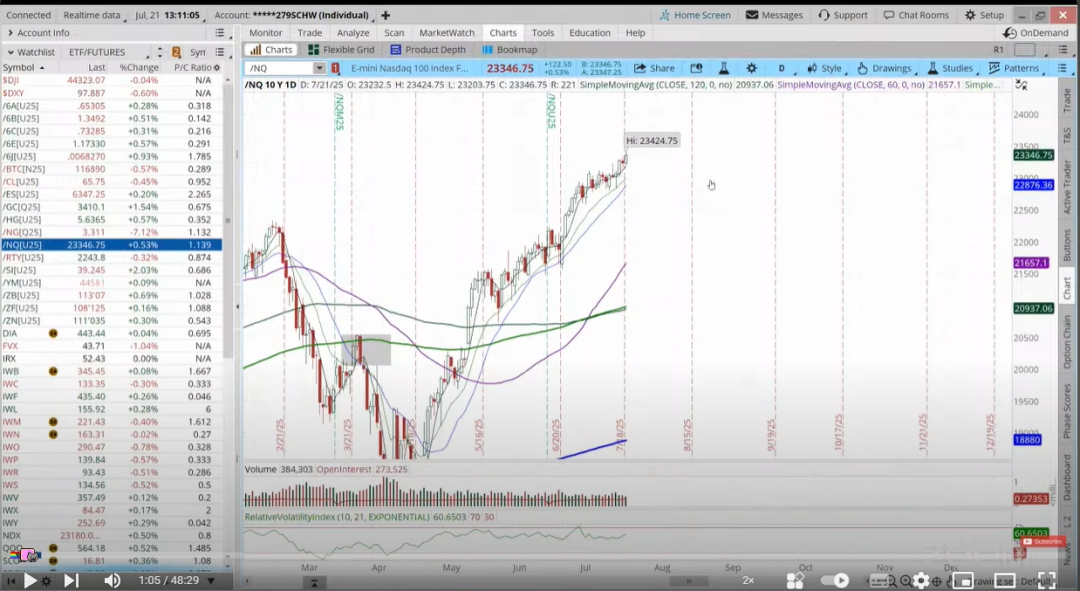This screenshot has width=1080, height=591.
Task: Open Watchlist gadget actions menu
Action: click(x=220, y=52)
